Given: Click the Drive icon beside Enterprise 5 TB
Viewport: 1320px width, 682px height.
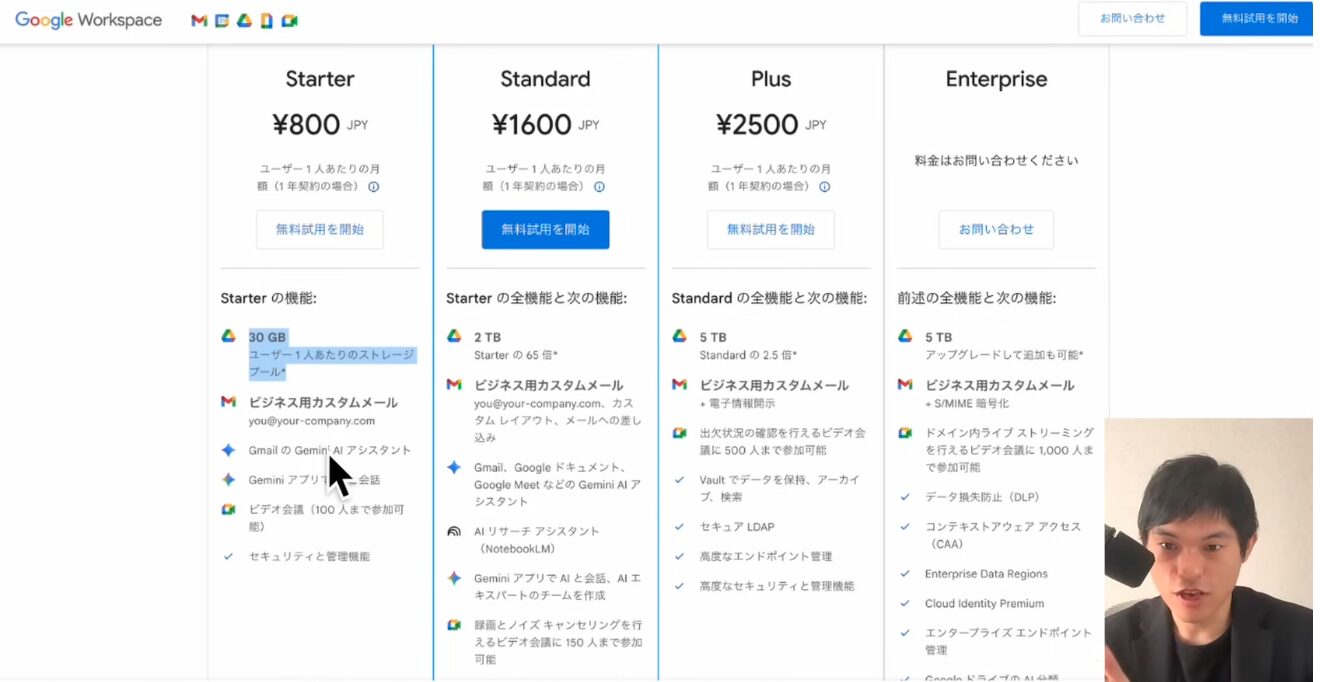Looking at the screenshot, I should click(x=905, y=337).
